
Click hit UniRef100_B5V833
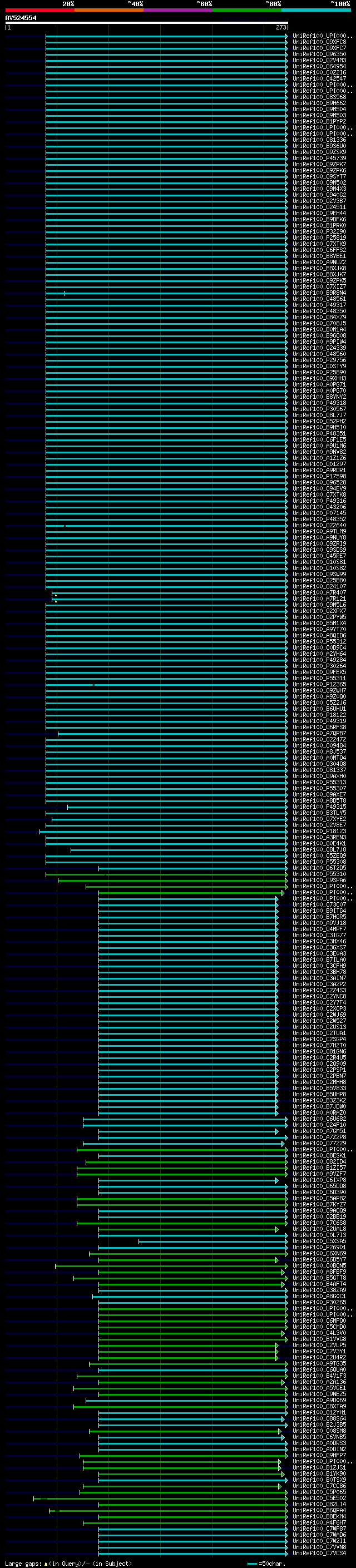click(x=319, y=1089)
